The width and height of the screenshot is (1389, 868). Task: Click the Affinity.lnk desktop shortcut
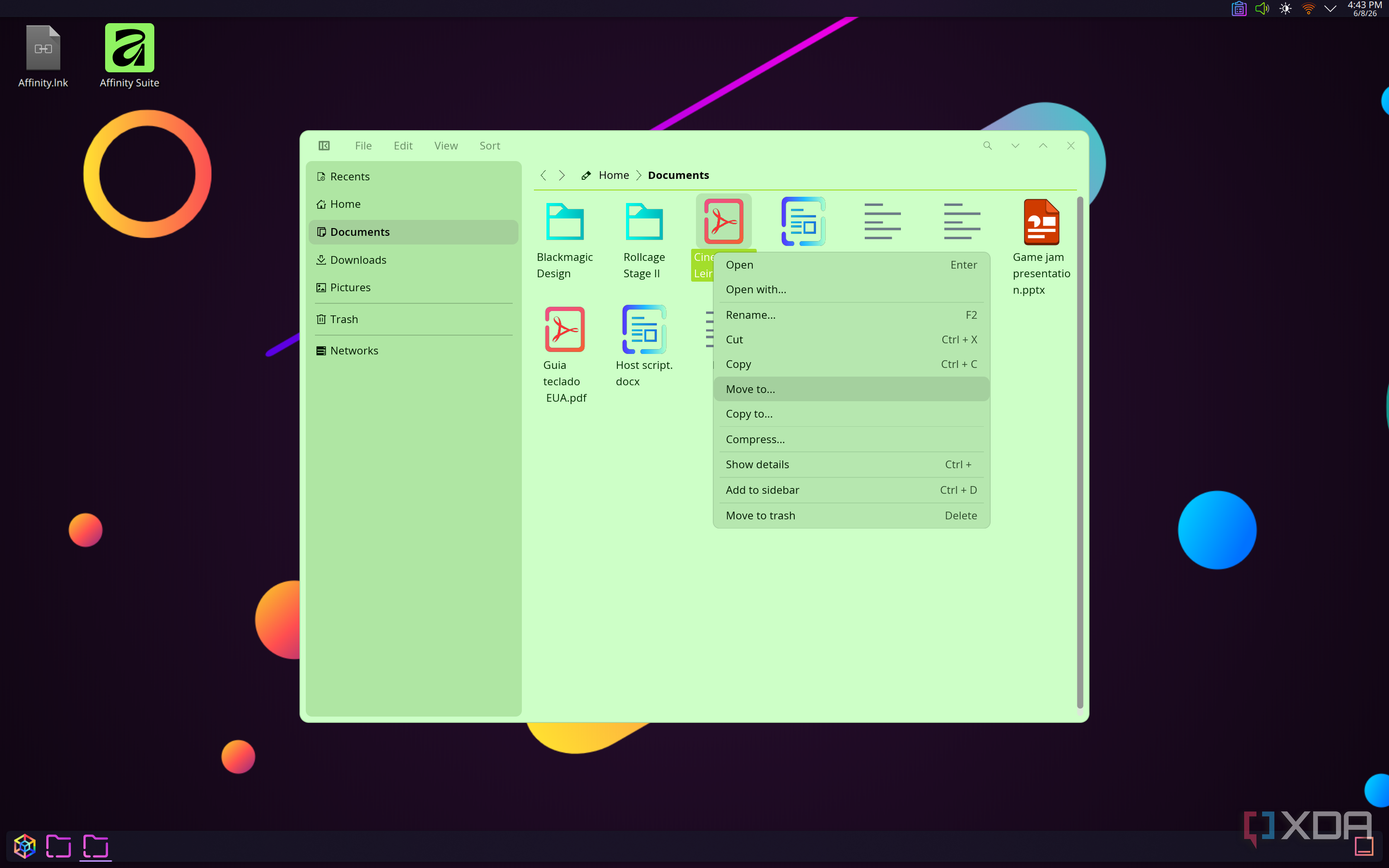click(x=43, y=56)
